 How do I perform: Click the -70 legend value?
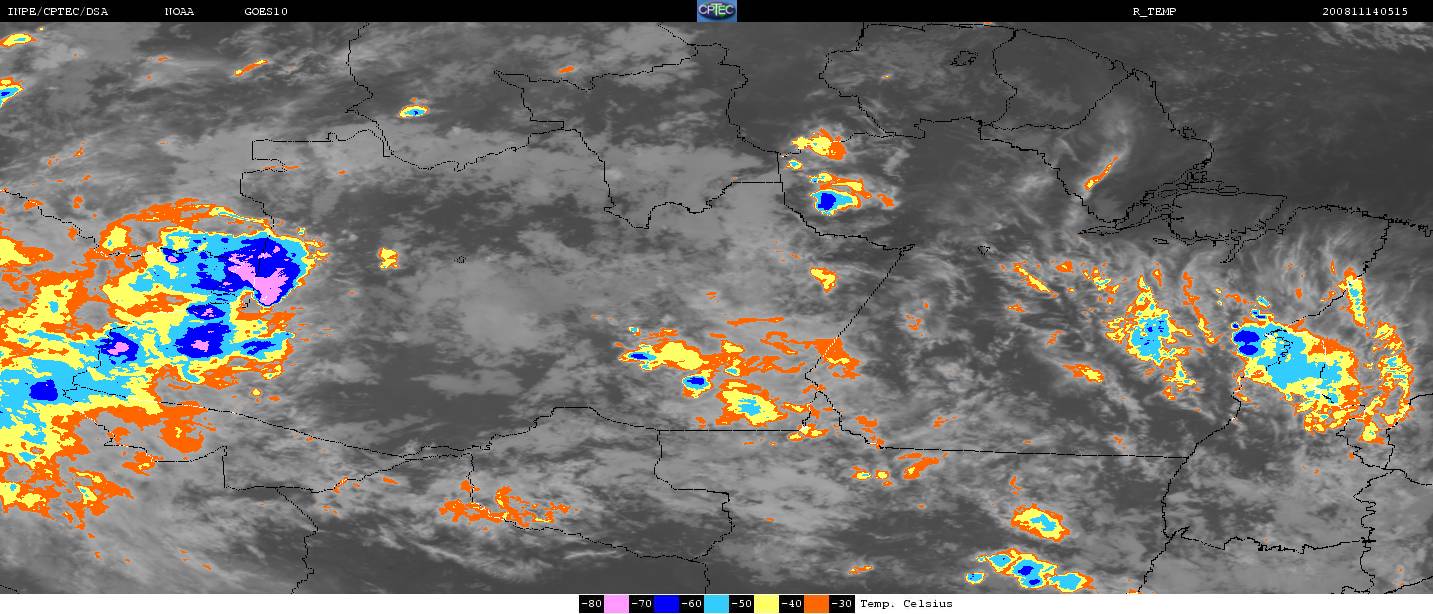(x=641, y=604)
